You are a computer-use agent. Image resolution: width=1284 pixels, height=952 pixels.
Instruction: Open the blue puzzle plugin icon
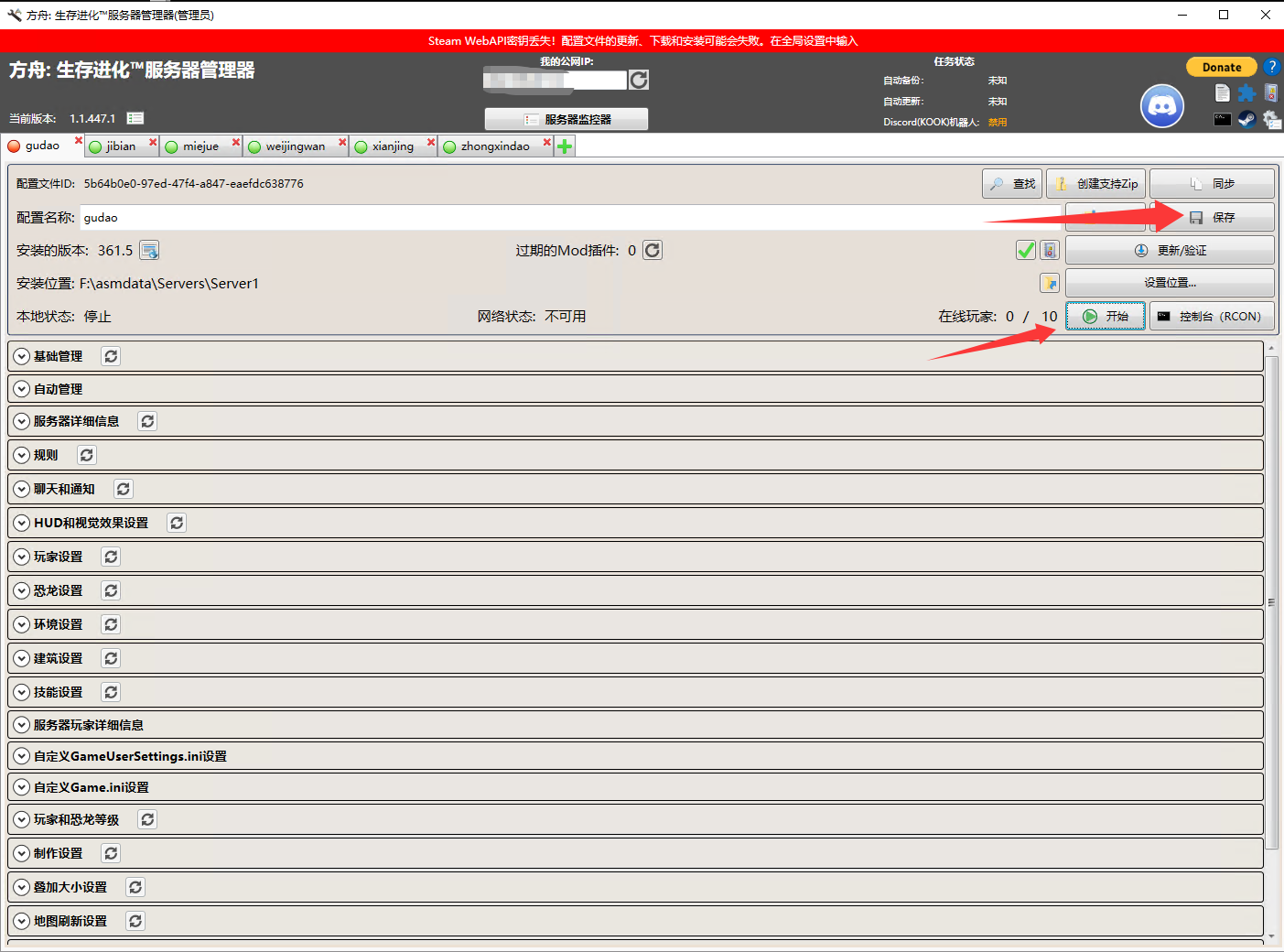1246,92
